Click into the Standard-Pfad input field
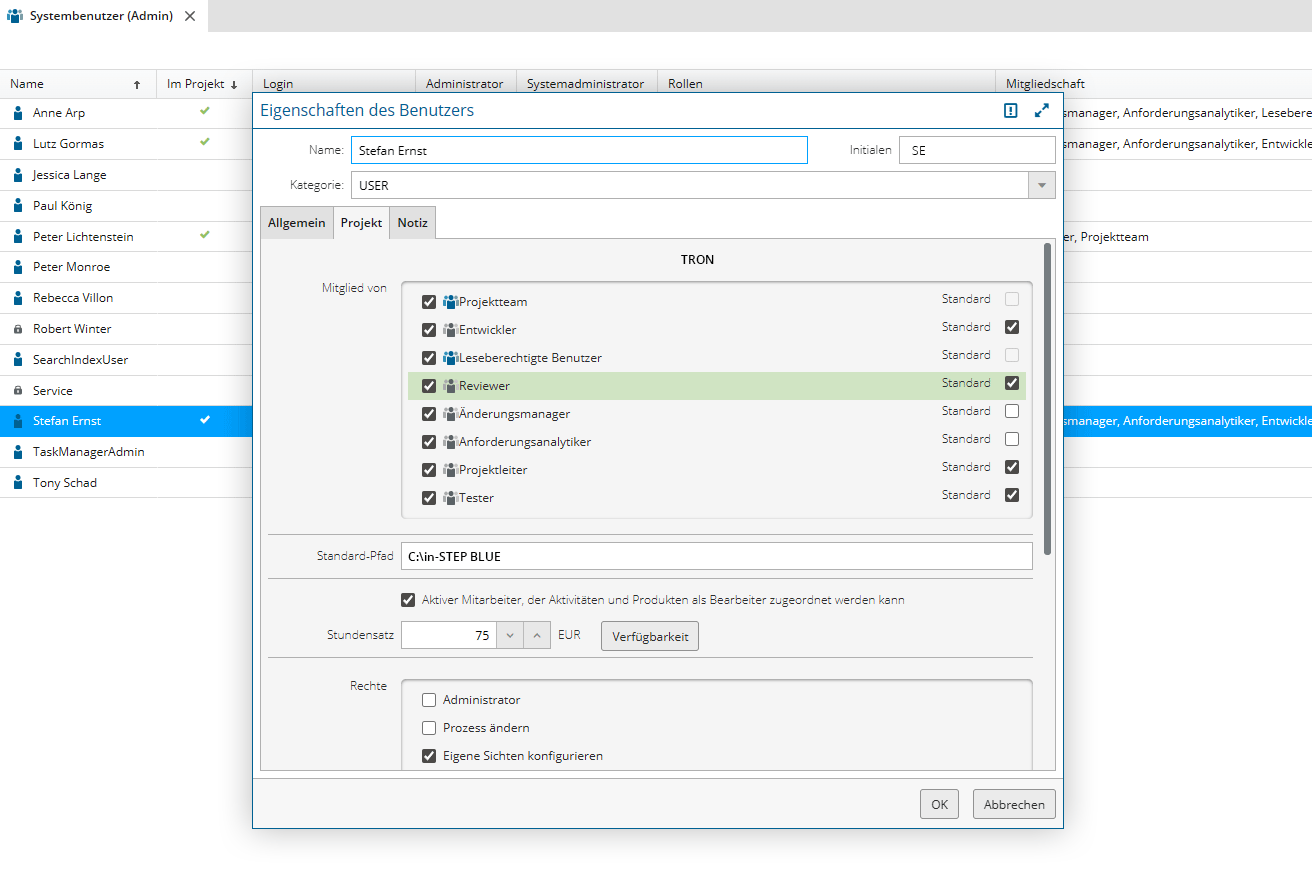 click(715, 556)
